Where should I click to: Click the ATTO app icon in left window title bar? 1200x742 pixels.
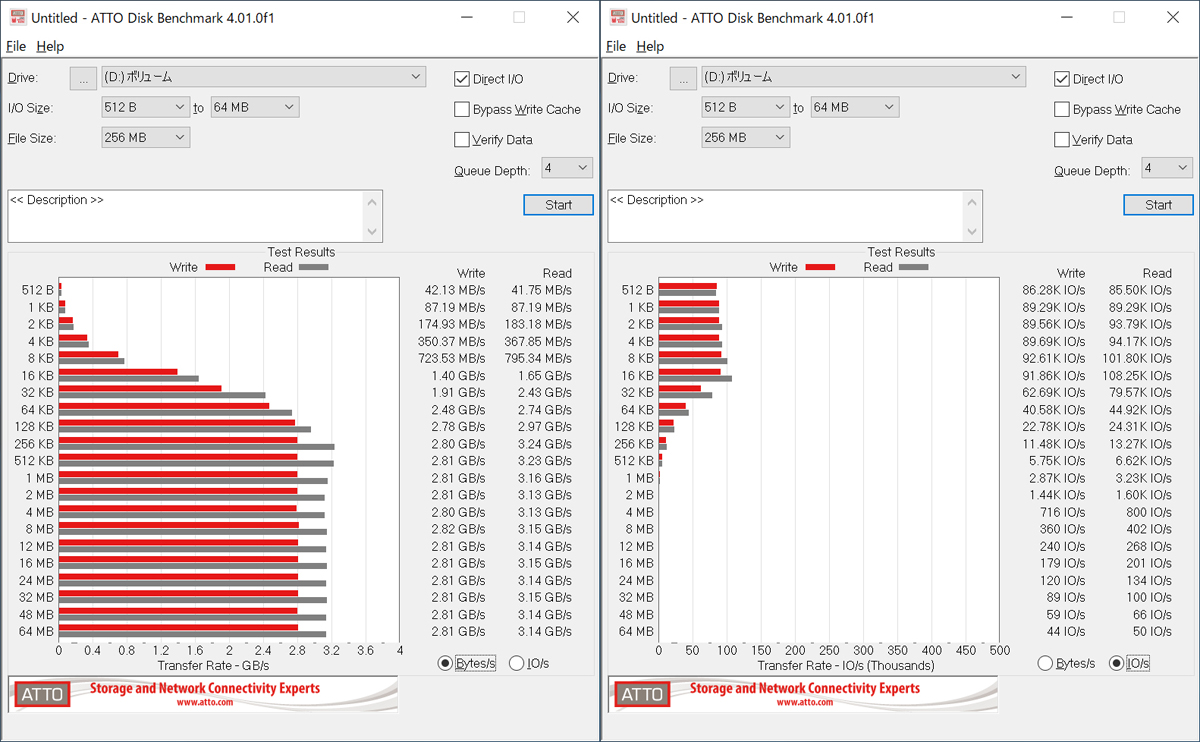16,17
